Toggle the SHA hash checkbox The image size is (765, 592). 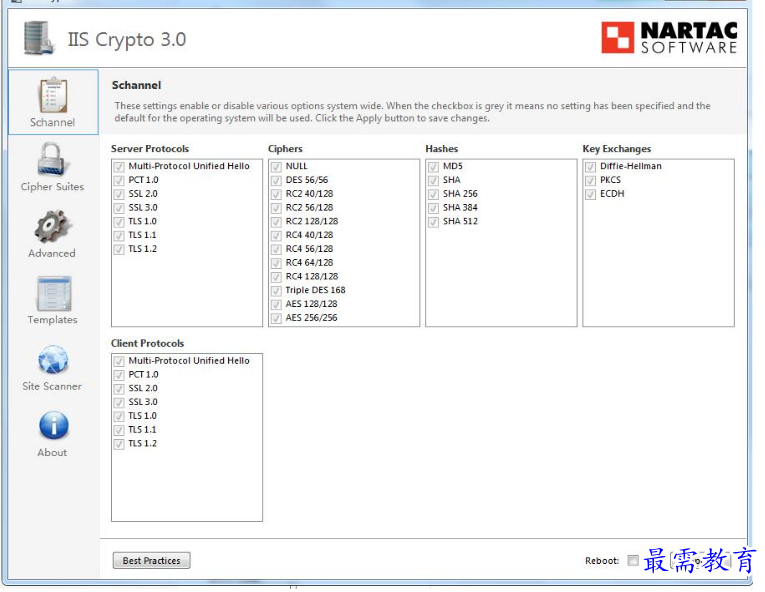(433, 180)
